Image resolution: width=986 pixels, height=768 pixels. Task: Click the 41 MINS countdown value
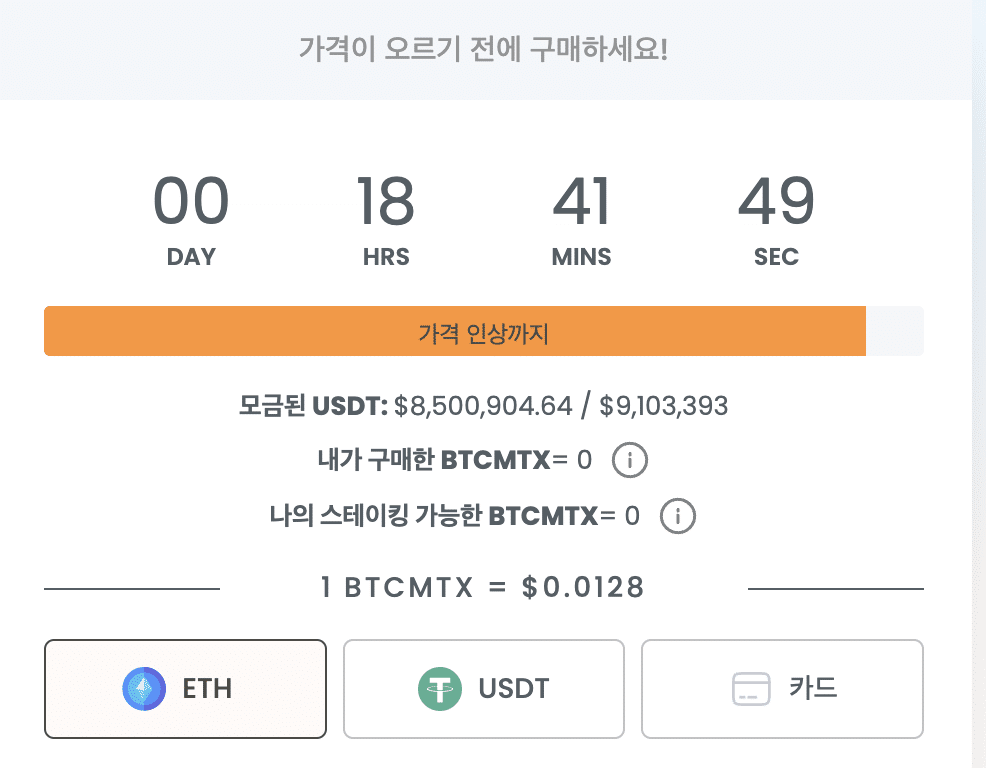click(x=581, y=201)
